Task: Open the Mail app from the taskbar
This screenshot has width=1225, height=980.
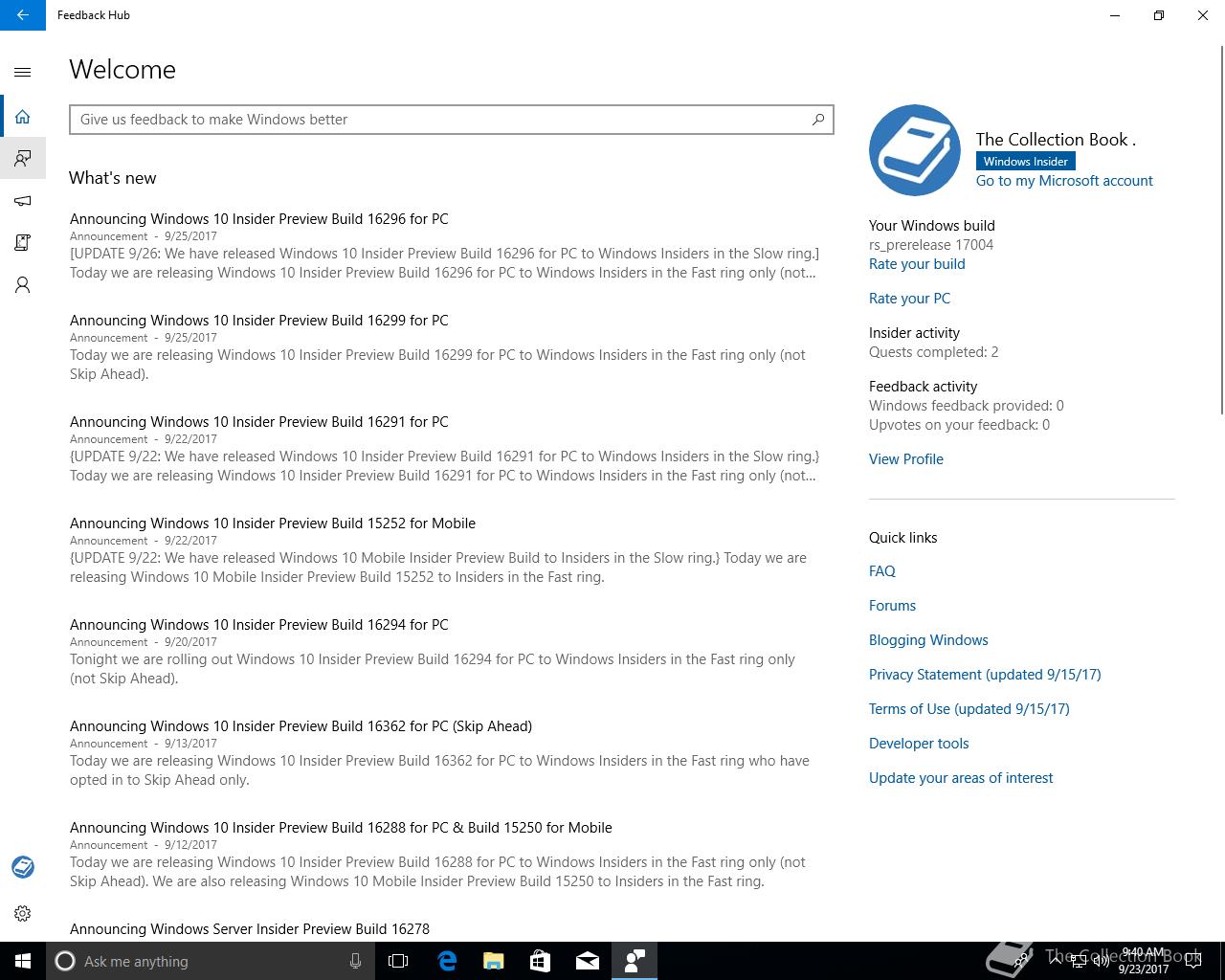Action: 588,961
